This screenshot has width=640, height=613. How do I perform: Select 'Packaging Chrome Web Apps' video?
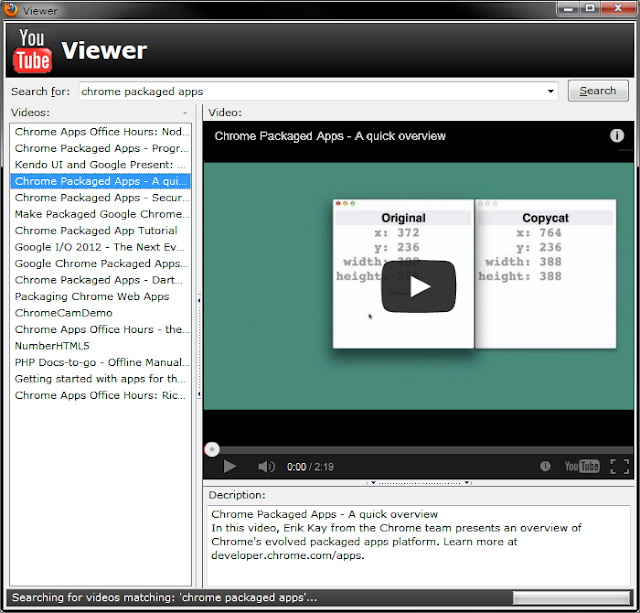tap(100, 296)
